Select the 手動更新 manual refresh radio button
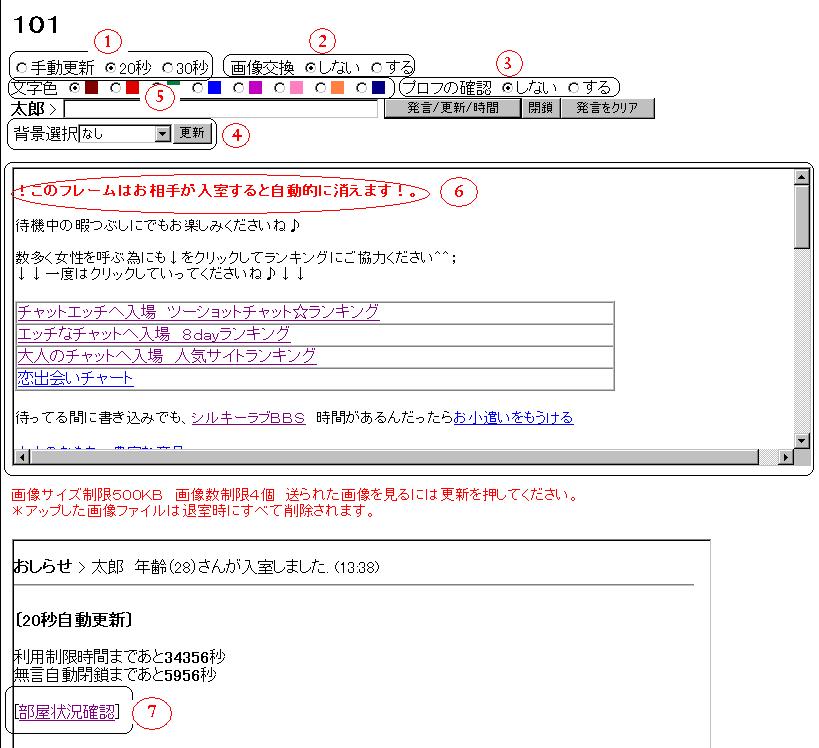Screen dimensions: 819x748 coord(22,68)
